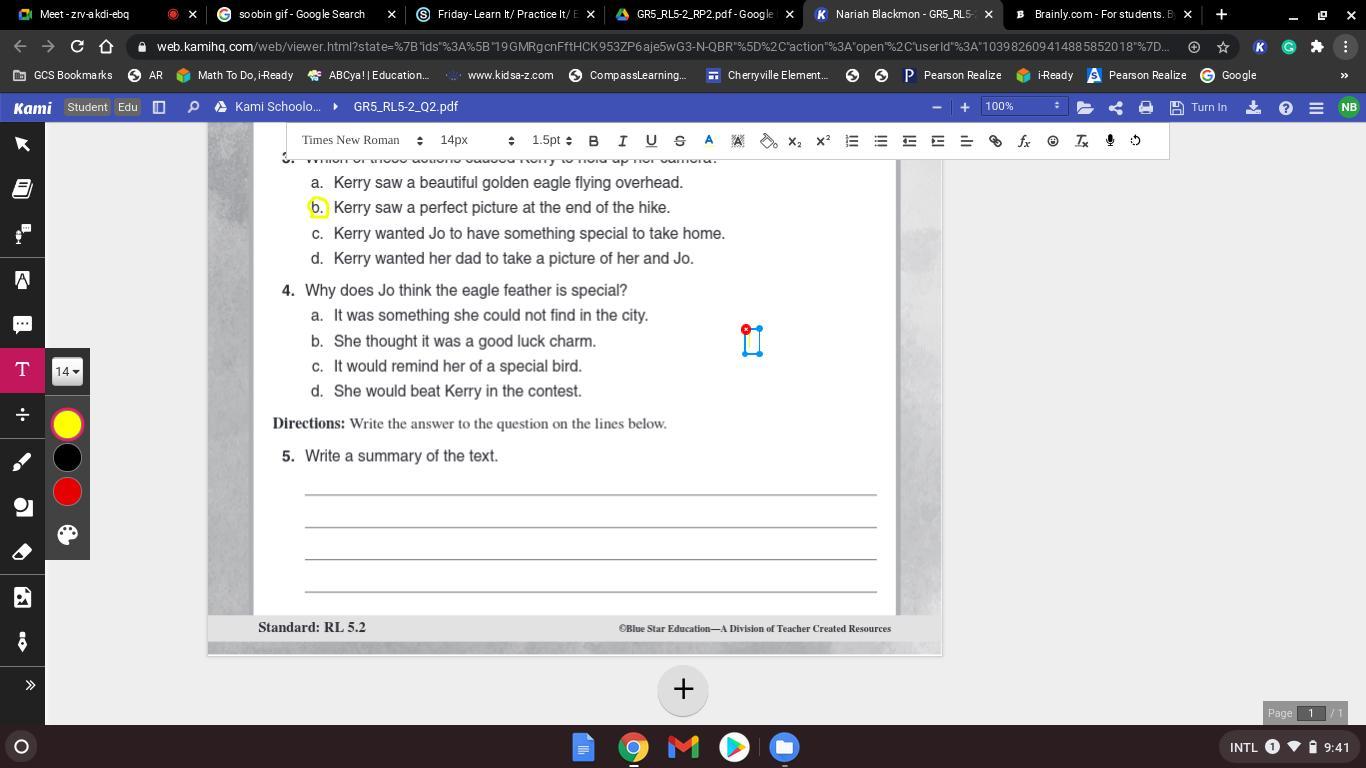Open the emoji picker

point(1053,141)
